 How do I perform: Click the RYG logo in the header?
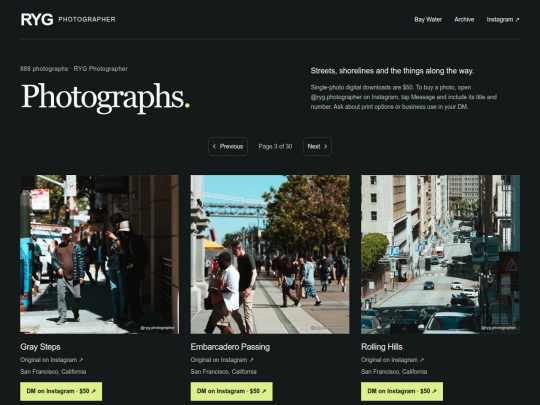(37, 19)
